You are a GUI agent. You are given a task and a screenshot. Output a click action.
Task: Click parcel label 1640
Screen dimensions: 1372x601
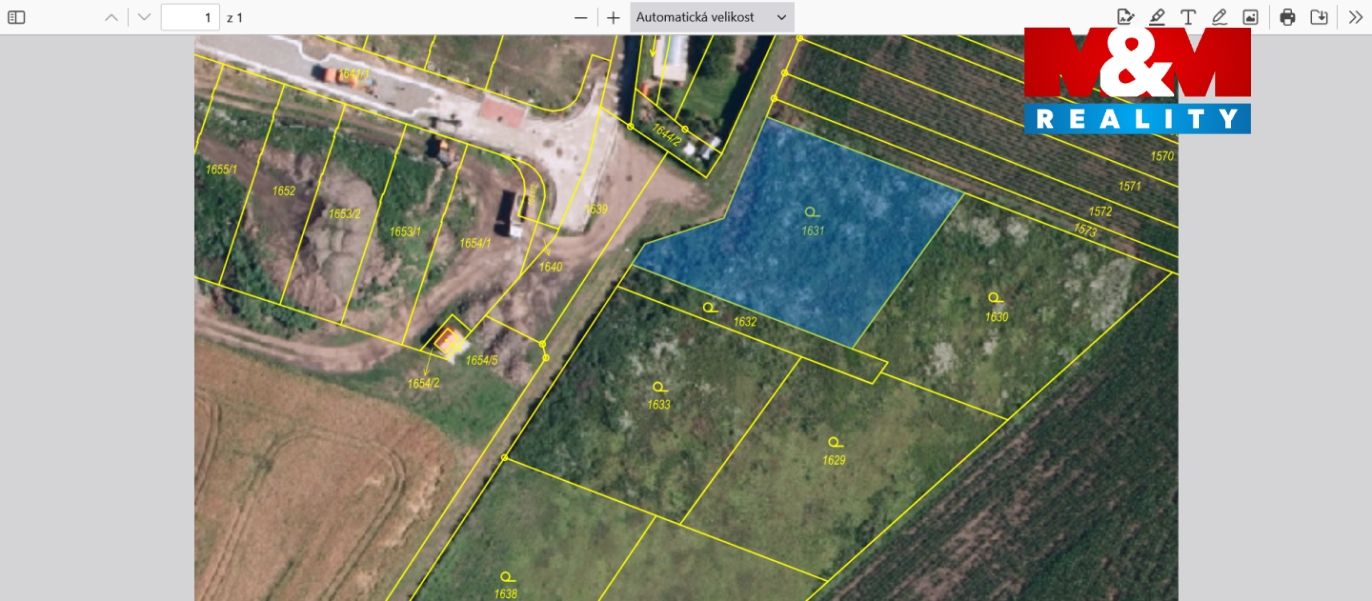(x=551, y=267)
